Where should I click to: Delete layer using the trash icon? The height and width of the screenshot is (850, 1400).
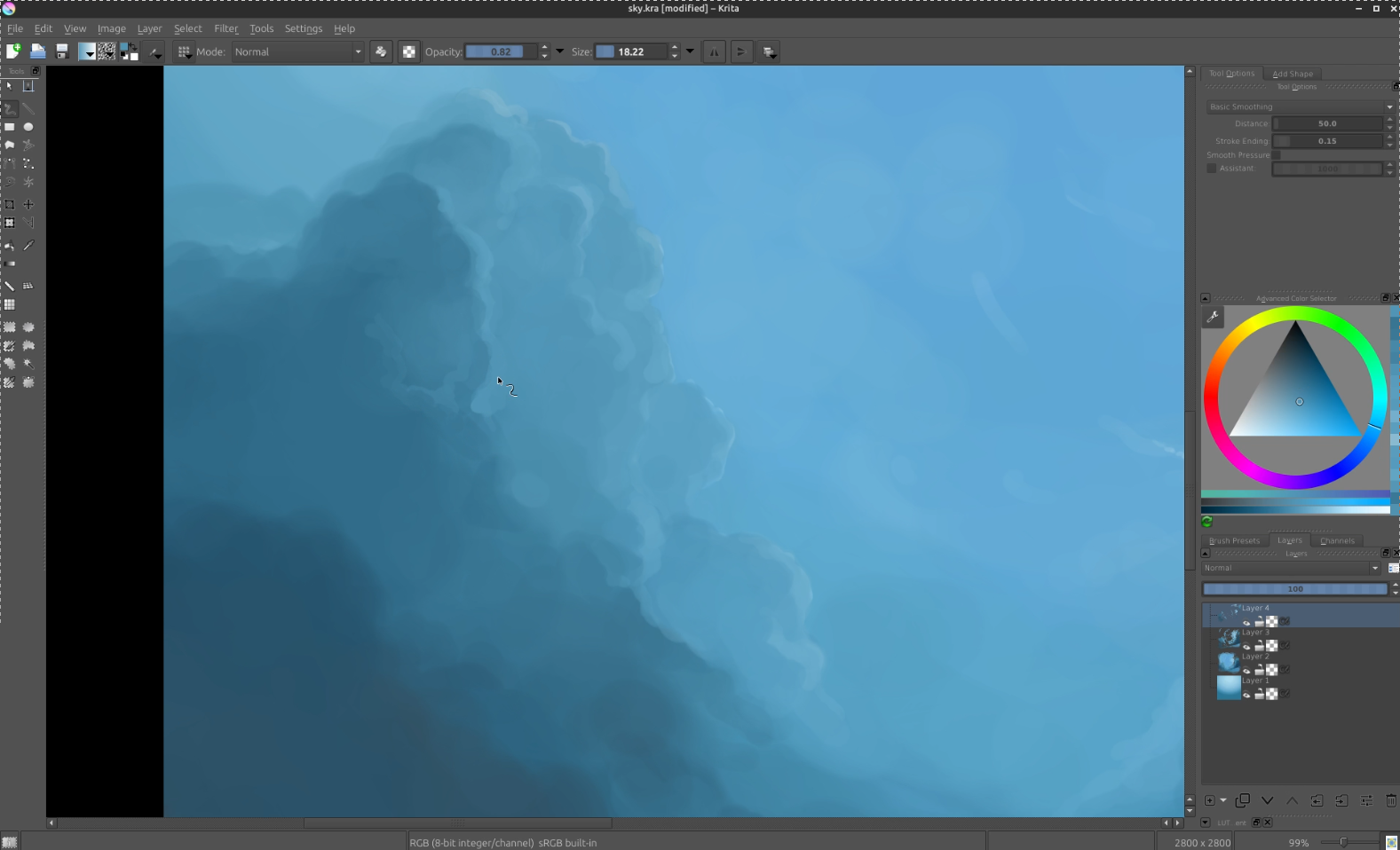[1390, 800]
